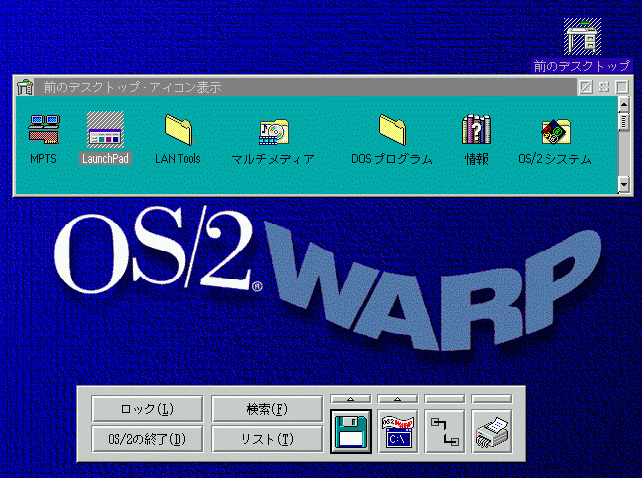Launch the OS/2 Warp command prompt icon
This screenshot has width=642, height=478.
398,431
